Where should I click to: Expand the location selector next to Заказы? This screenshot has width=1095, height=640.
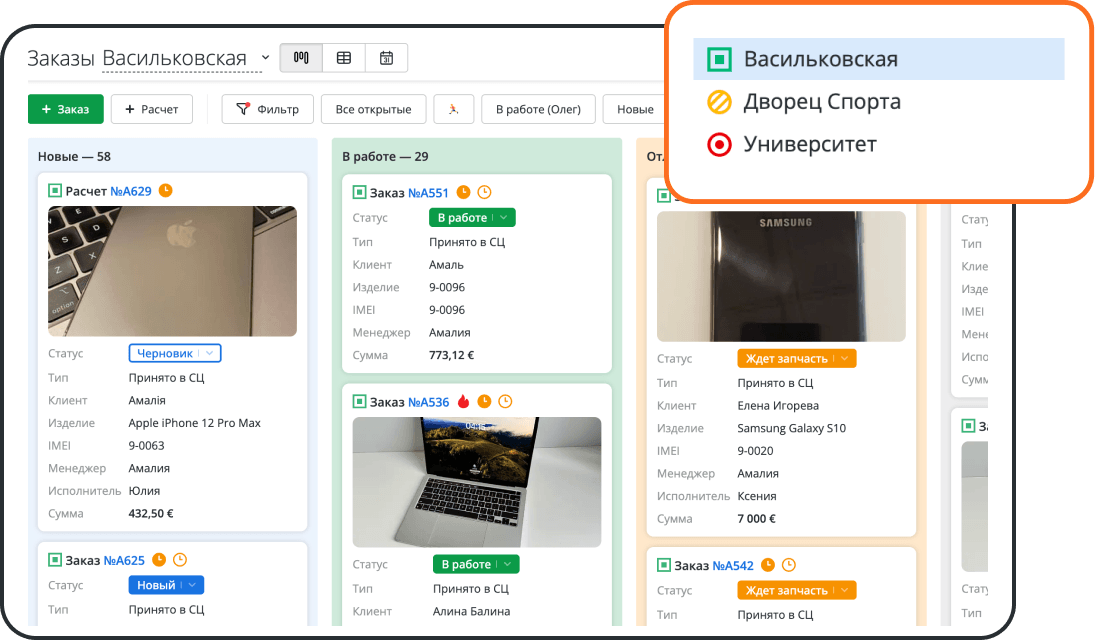coord(264,58)
